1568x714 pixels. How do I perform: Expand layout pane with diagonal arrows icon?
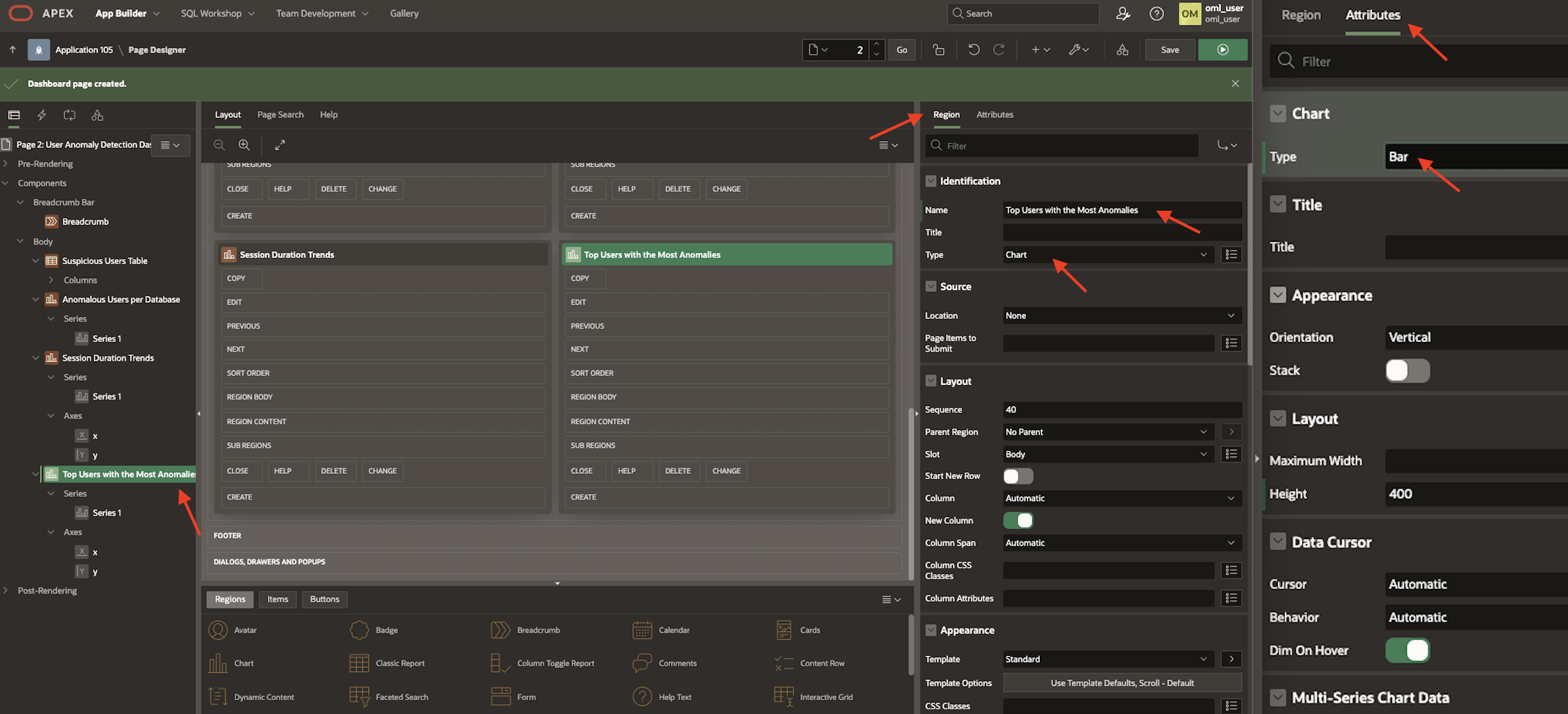click(279, 145)
